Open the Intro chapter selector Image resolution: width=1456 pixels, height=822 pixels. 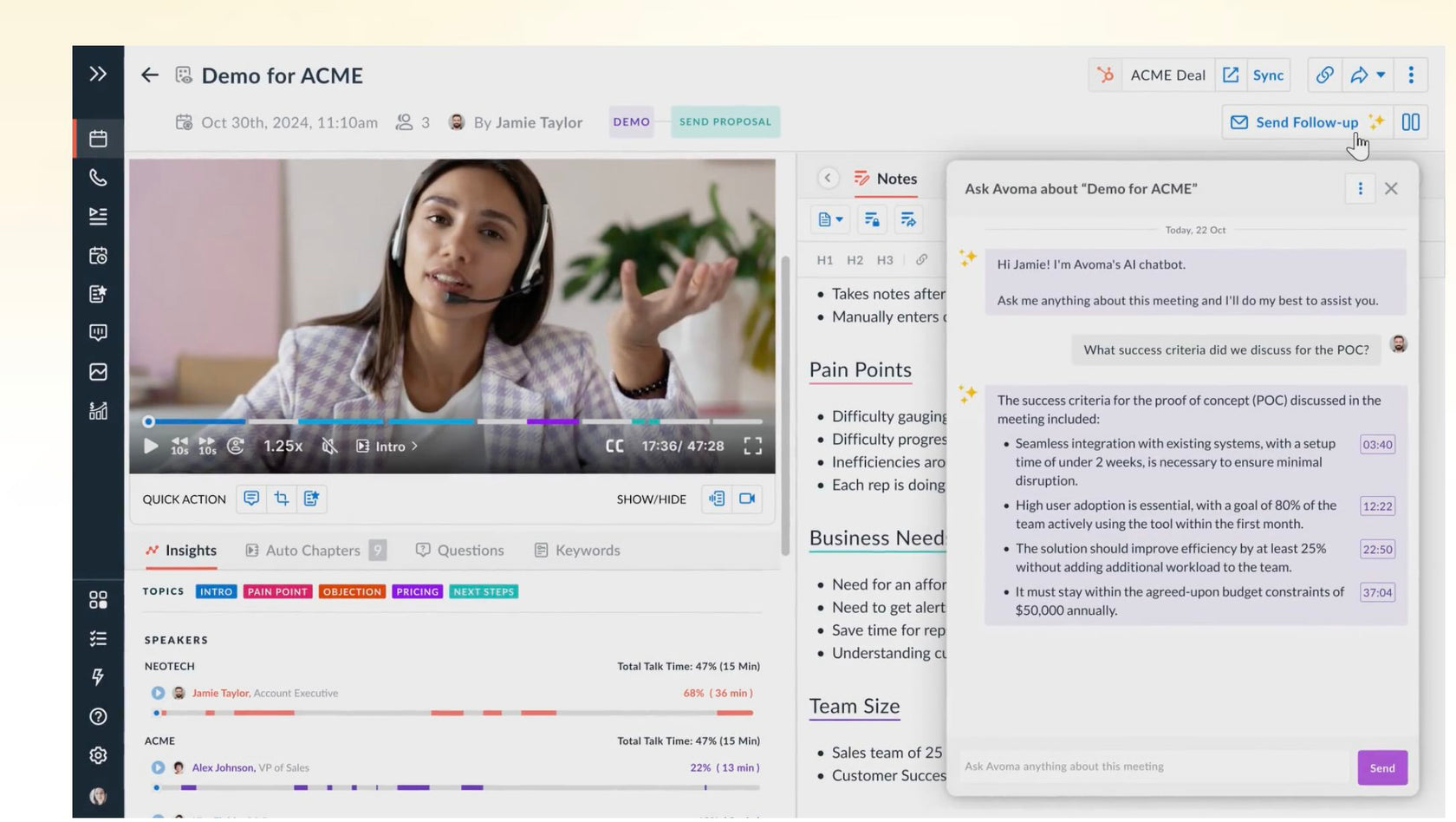click(387, 446)
